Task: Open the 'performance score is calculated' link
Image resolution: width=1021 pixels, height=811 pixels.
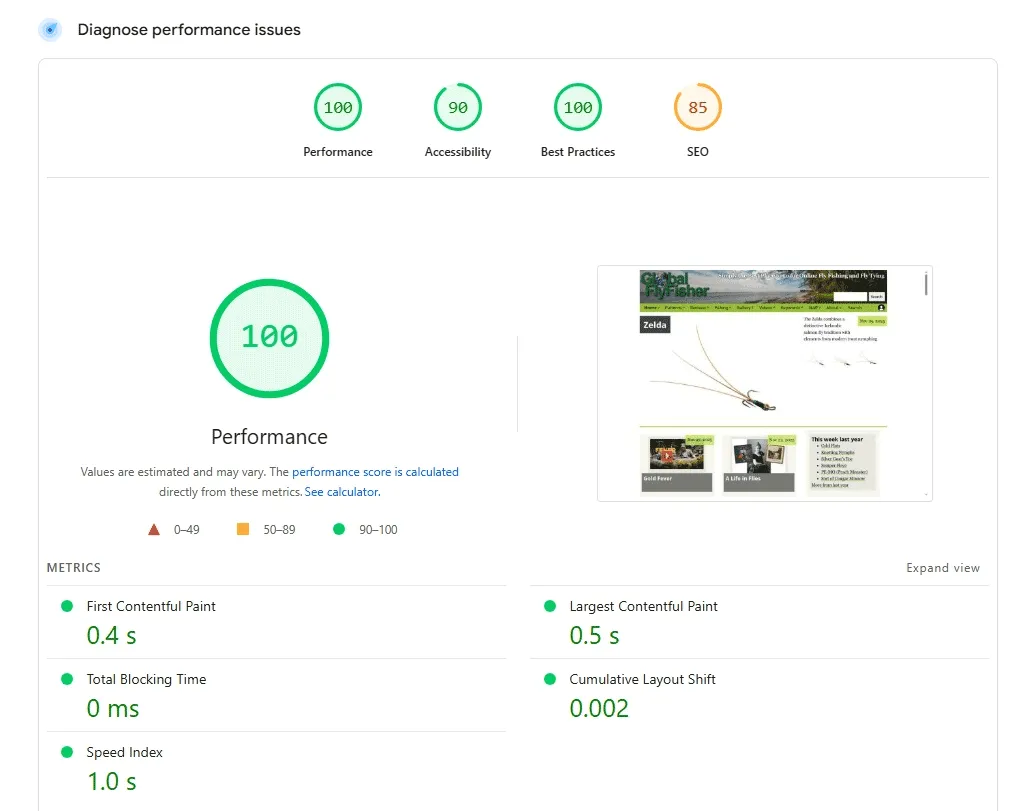Action: coord(375,472)
